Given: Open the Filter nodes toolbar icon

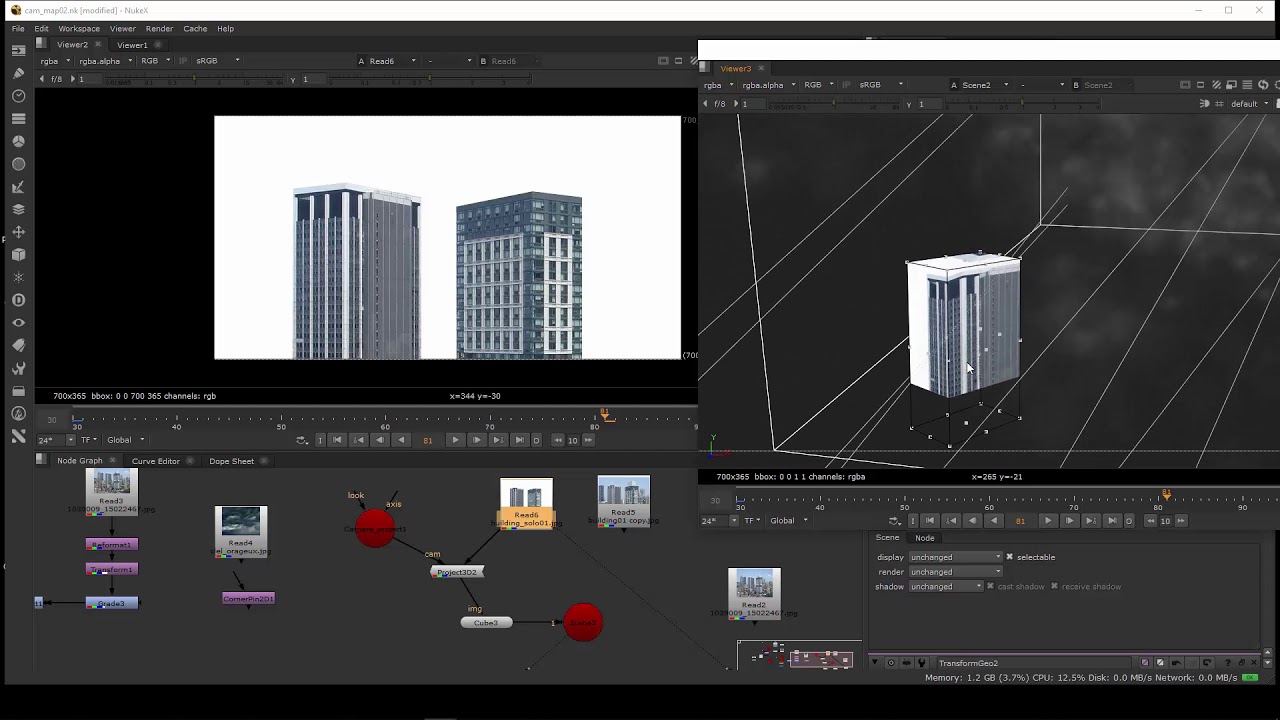Looking at the screenshot, I should (18, 164).
